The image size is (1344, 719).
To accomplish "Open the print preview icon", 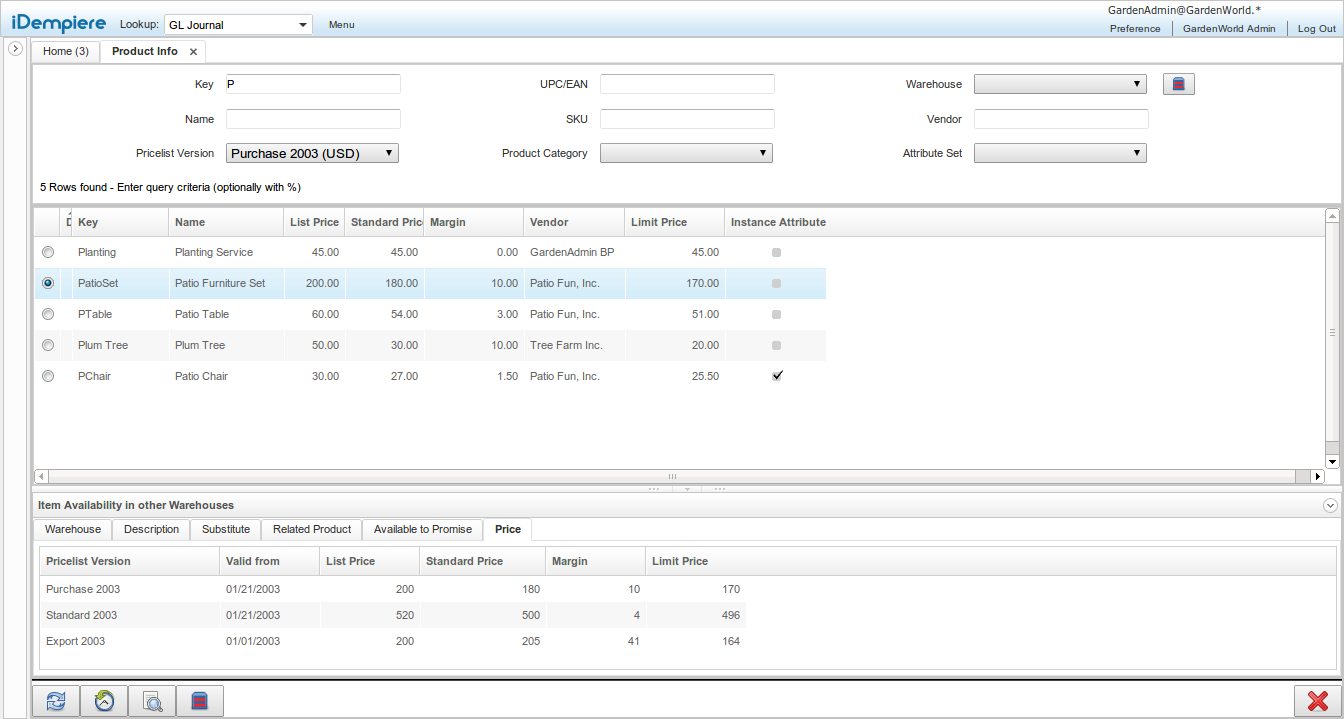I will point(151,701).
